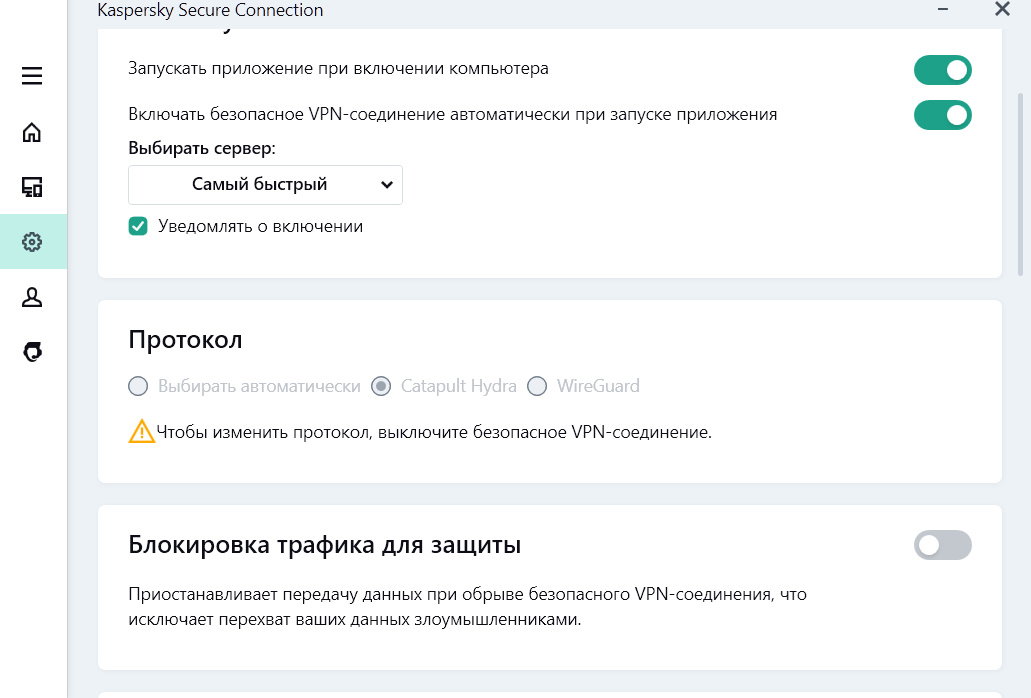Enable the traffic blocking kill switch toggle
This screenshot has width=1031, height=698.
pyautogui.click(x=942, y=545)
